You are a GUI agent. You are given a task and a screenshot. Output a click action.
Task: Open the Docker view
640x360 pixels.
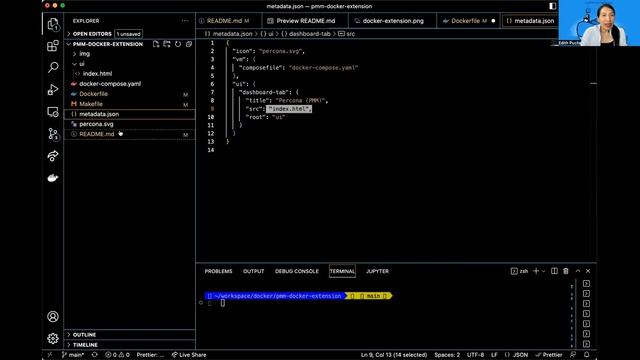pos(53,178)
